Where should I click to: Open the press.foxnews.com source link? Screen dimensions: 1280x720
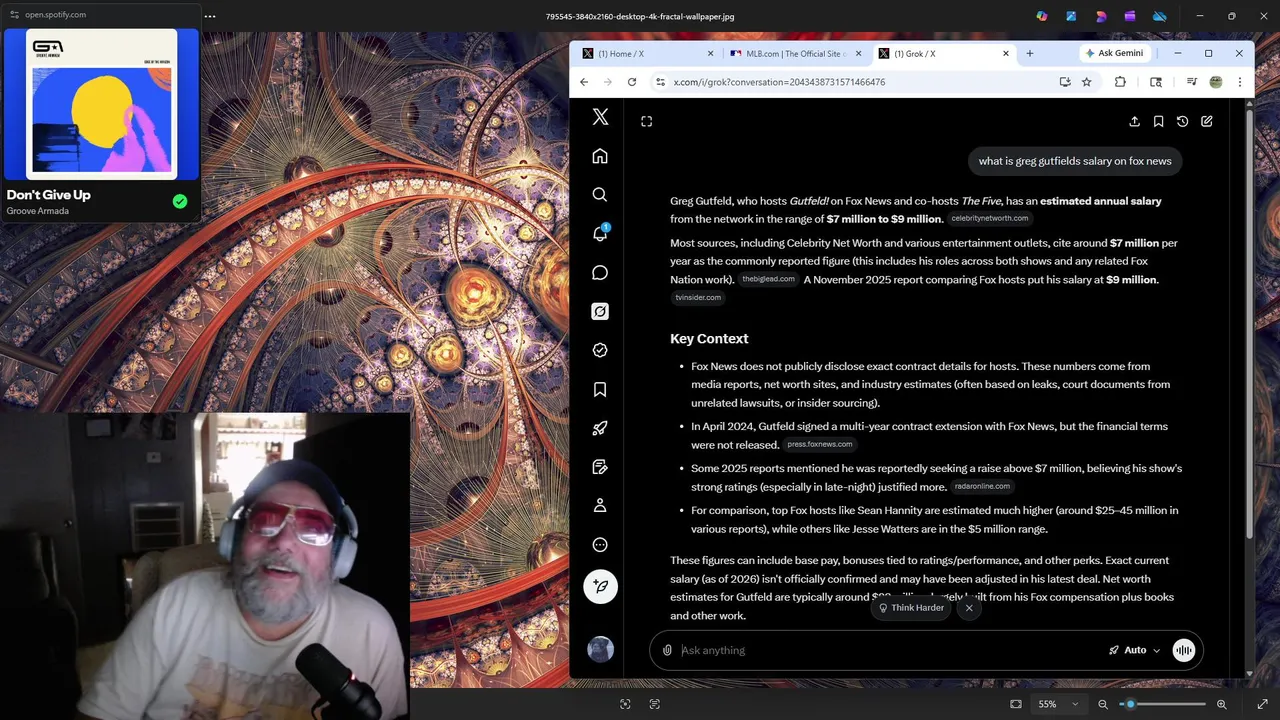click(820, 444)
